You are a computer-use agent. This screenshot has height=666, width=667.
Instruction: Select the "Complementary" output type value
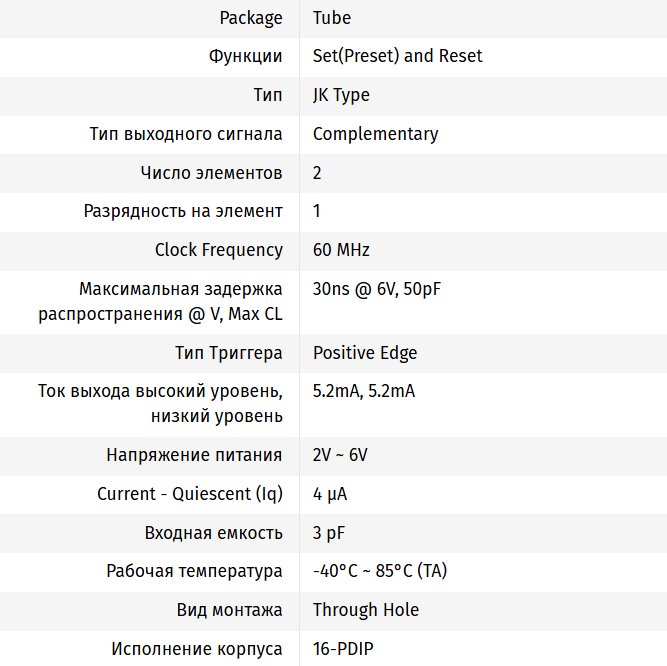click(375, 134)
